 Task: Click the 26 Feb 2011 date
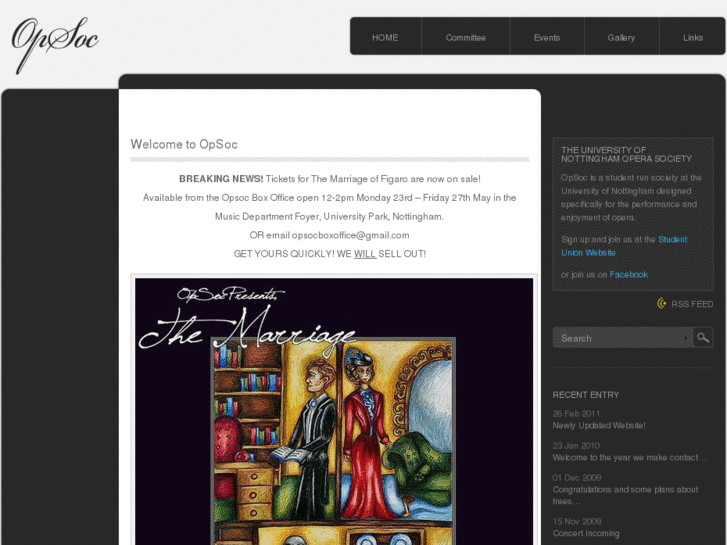[576, 414]
